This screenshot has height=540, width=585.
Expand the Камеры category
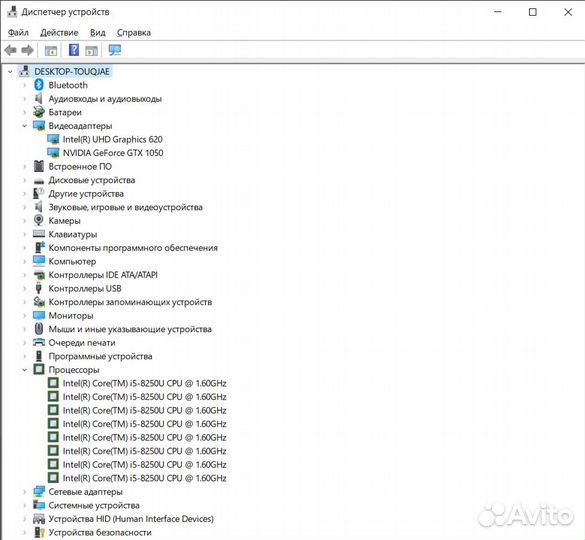25,221
